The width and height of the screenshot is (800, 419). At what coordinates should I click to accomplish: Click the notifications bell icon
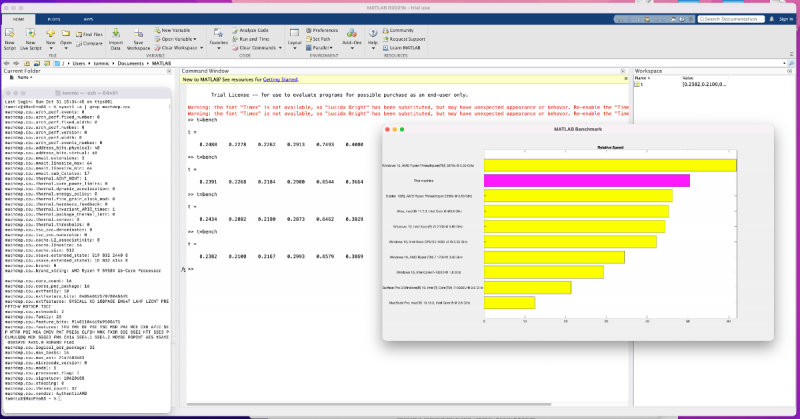(x=773, y=18)
